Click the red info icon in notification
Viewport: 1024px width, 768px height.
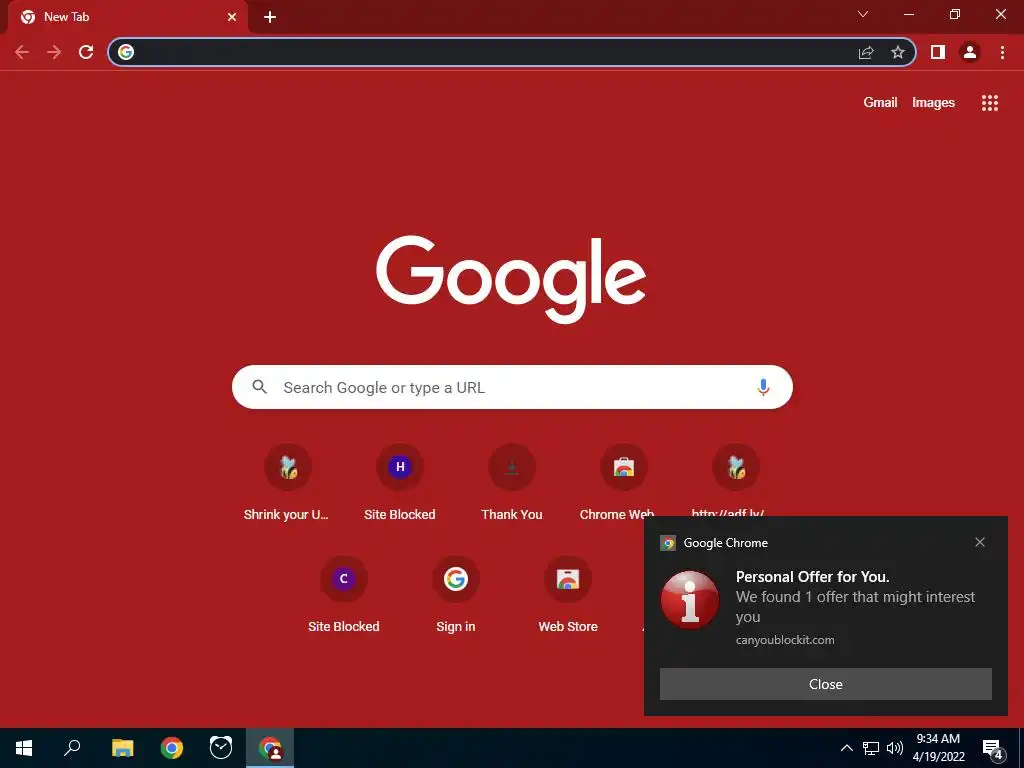(x=690, y=600)
